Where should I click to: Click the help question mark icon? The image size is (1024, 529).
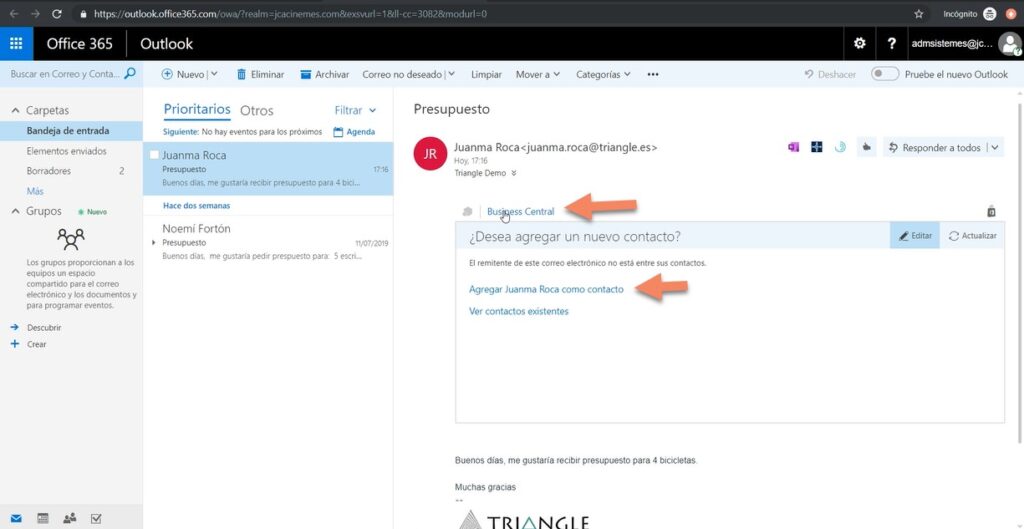890,44
